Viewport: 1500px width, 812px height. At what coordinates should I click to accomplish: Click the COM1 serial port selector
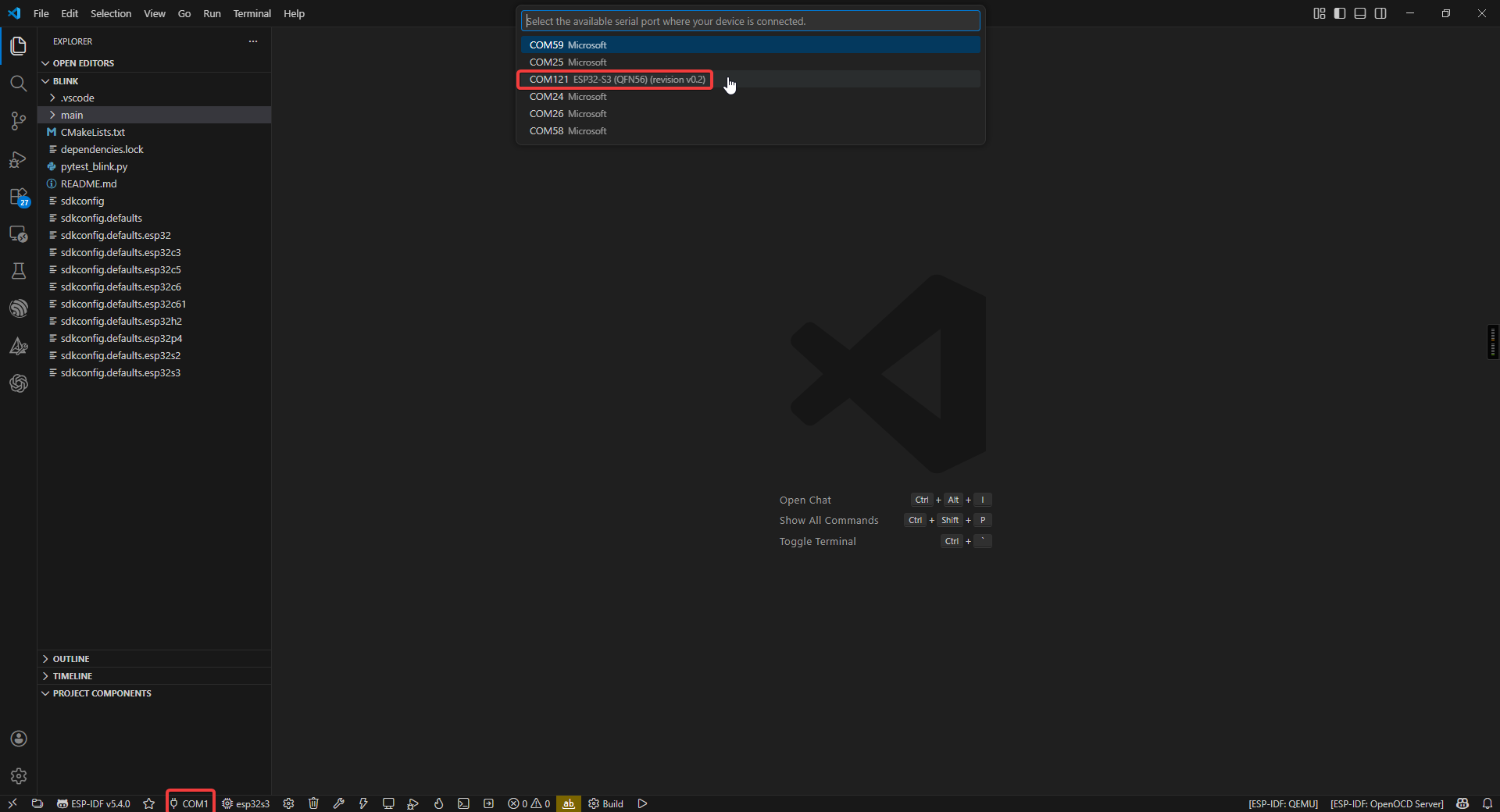[190, 803]
